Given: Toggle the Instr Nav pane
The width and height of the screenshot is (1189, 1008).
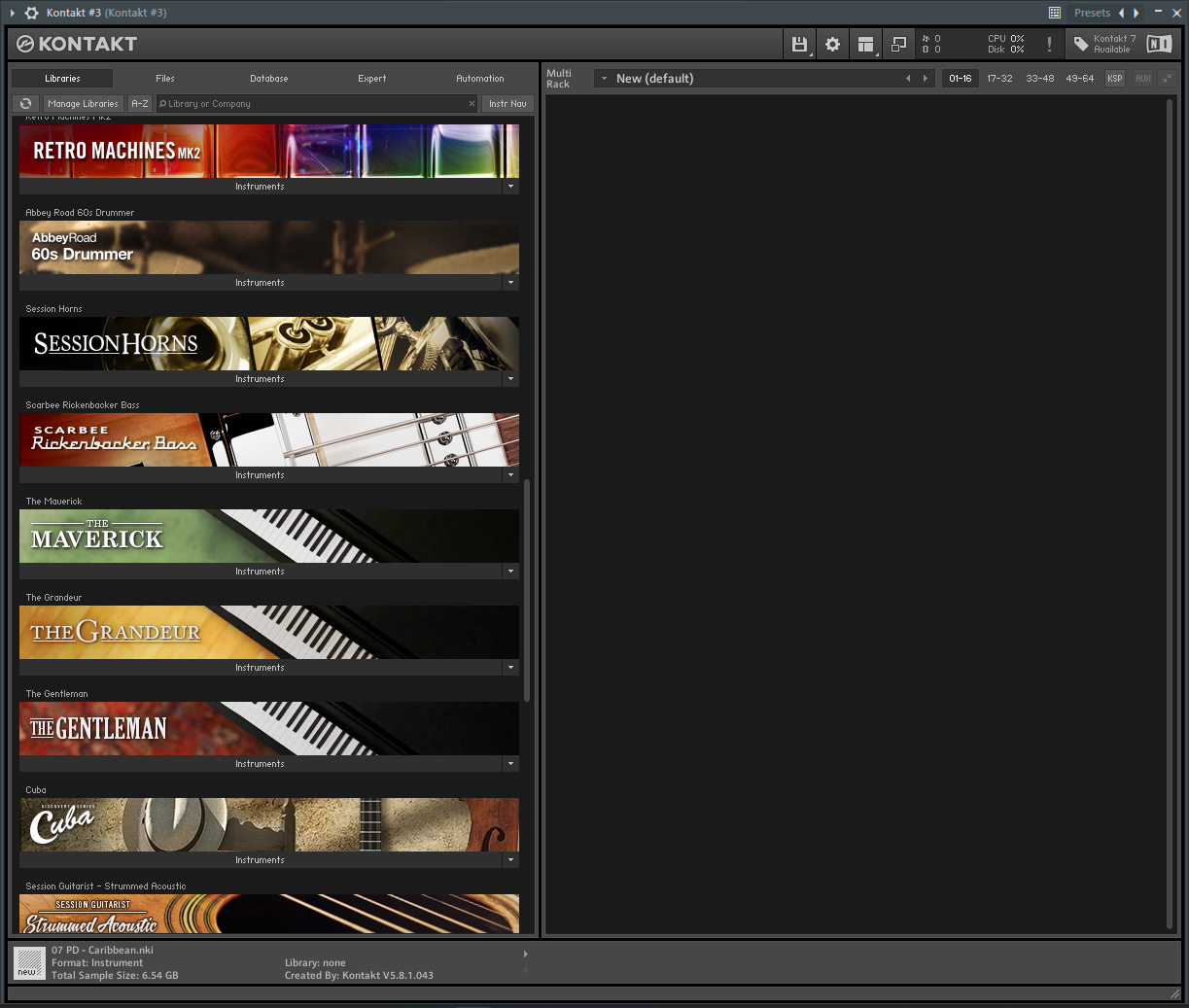Looking at the screenshot, I should point(507,103).
